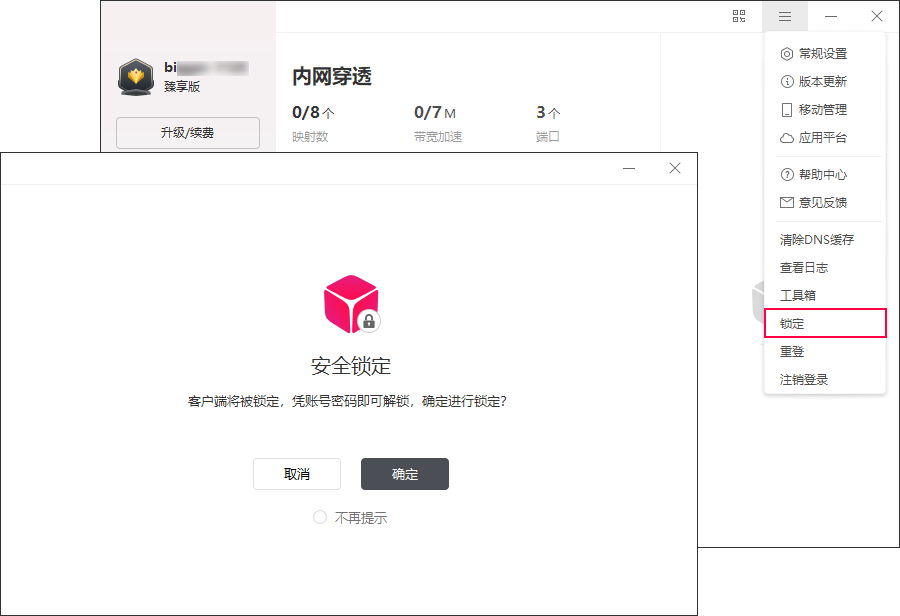Viewport: 900px width, 616px height.
Task: Click the QR code icon in title bar
Action: point(739,16)
